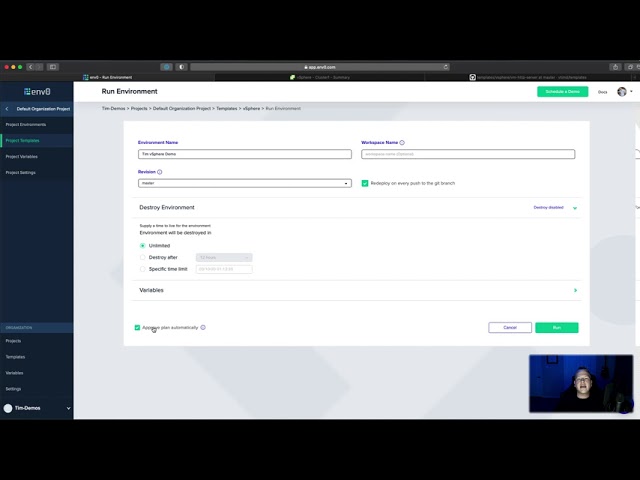This screenshot has height=480, width=640.
Task: Open organization Templates in sidebar
Action: [x=15, y=357]
